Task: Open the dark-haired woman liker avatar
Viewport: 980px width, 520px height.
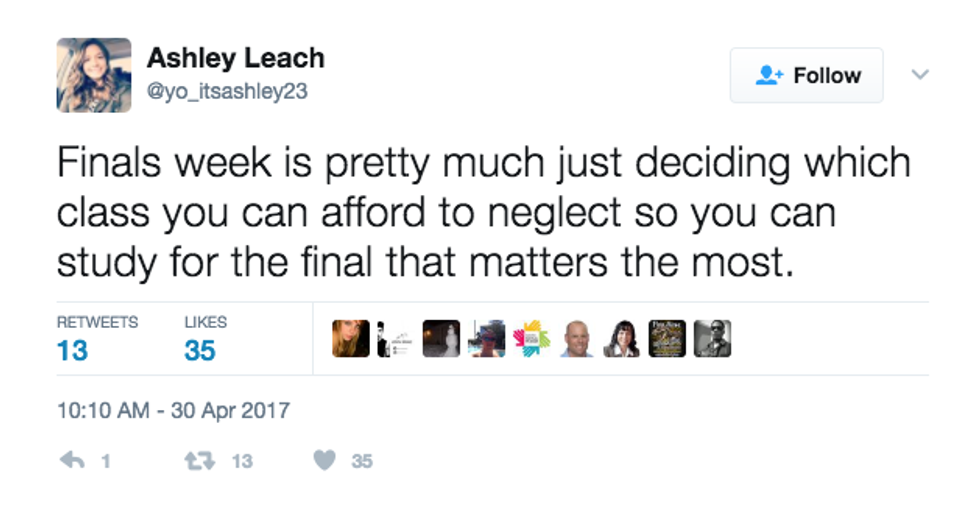Action: pyautogui.click(x=621, y=338)
